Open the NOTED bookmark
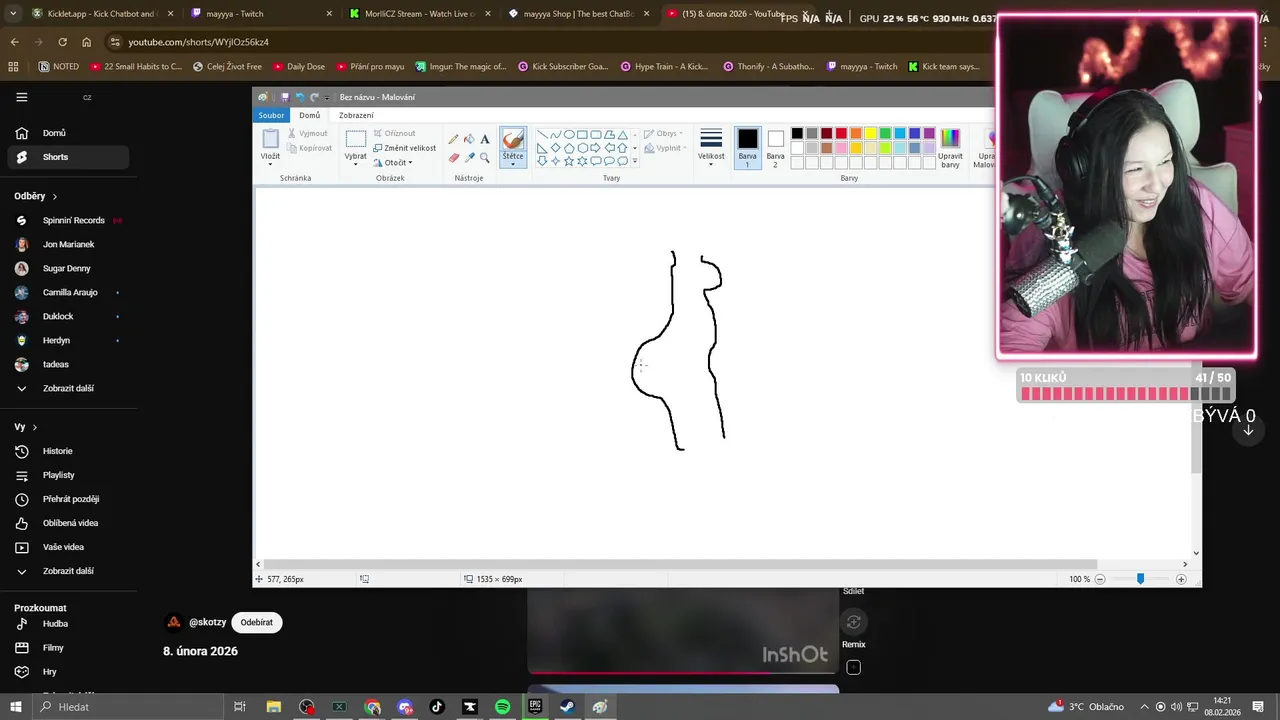 coord(59,66)
